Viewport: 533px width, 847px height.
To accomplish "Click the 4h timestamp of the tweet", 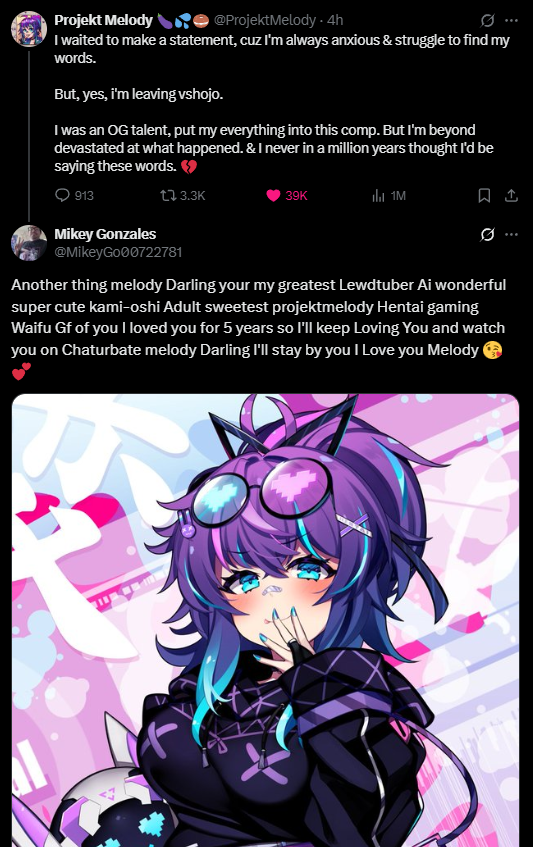I will pyautogui.click(x=335, y=21).
